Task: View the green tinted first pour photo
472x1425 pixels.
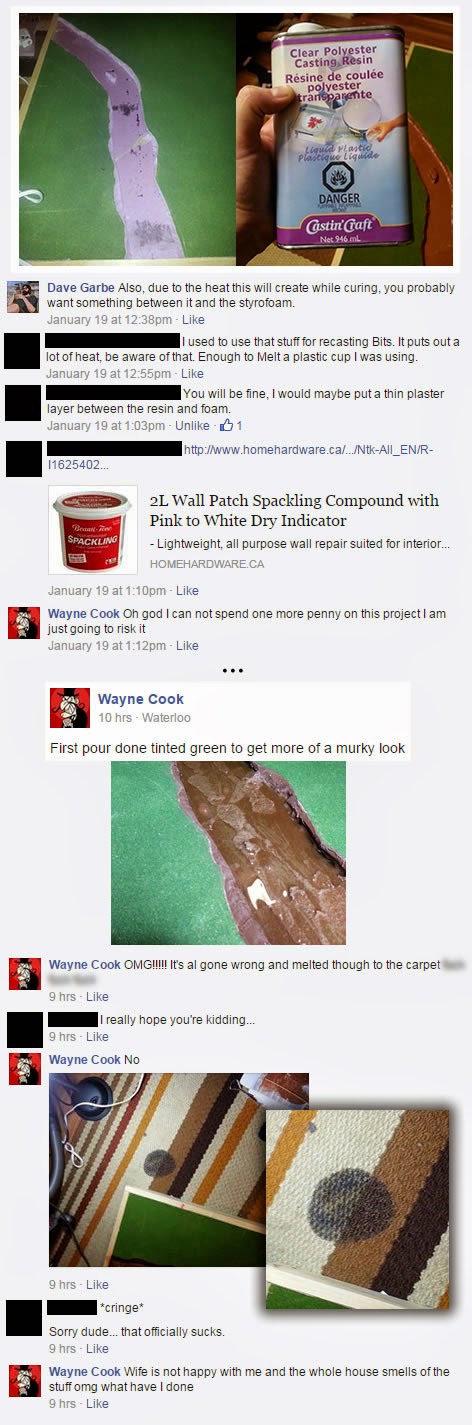Action: [x=228, y=853]
